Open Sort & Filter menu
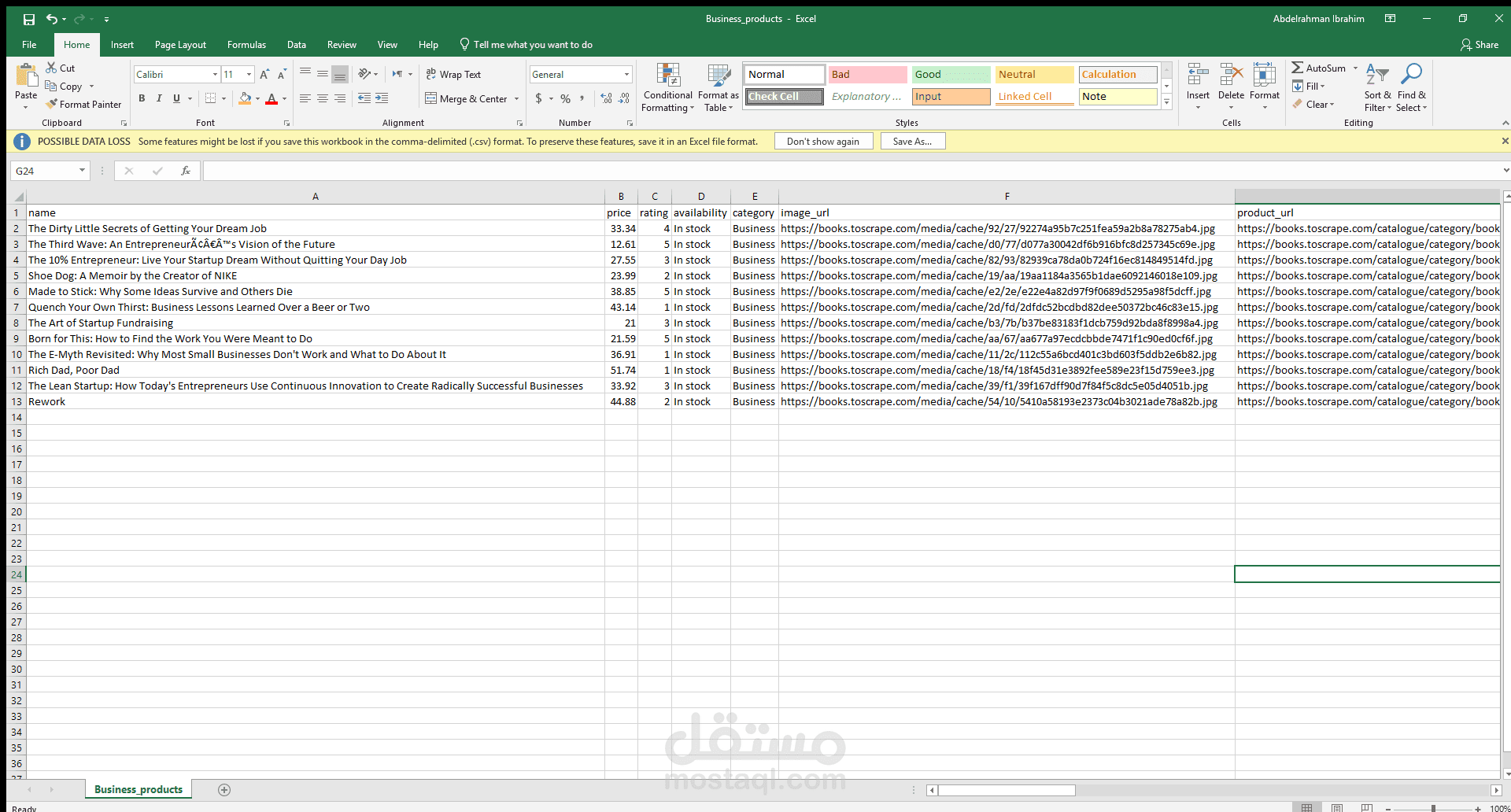The image size is (1511, 812). point(1377,87)
